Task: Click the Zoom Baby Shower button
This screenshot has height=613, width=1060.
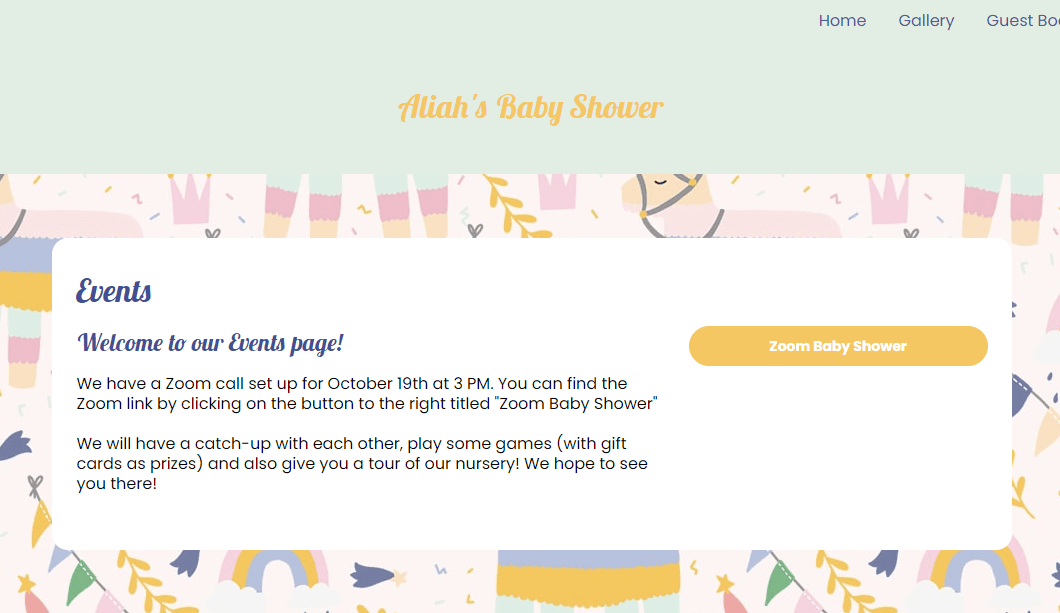Action: tap(838, 345)
